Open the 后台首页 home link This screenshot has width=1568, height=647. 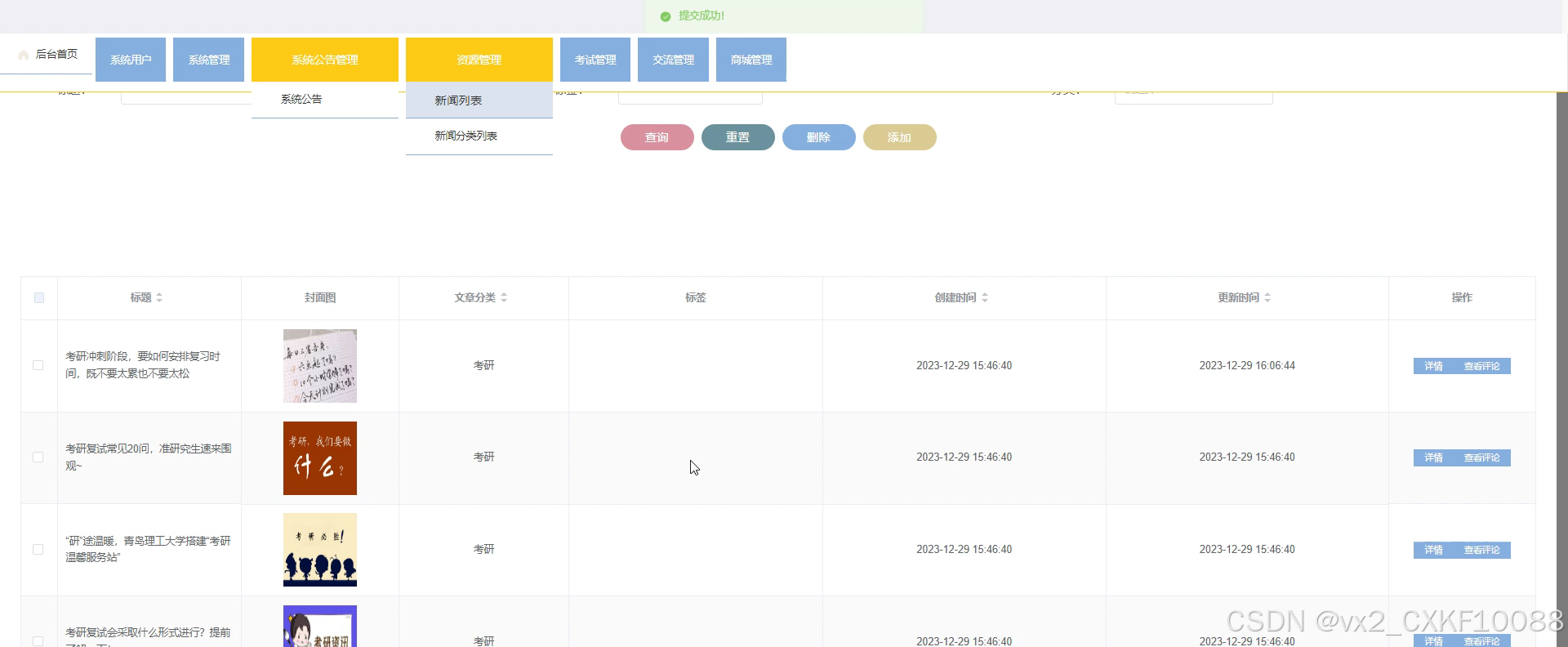click(x=47, y=55)
